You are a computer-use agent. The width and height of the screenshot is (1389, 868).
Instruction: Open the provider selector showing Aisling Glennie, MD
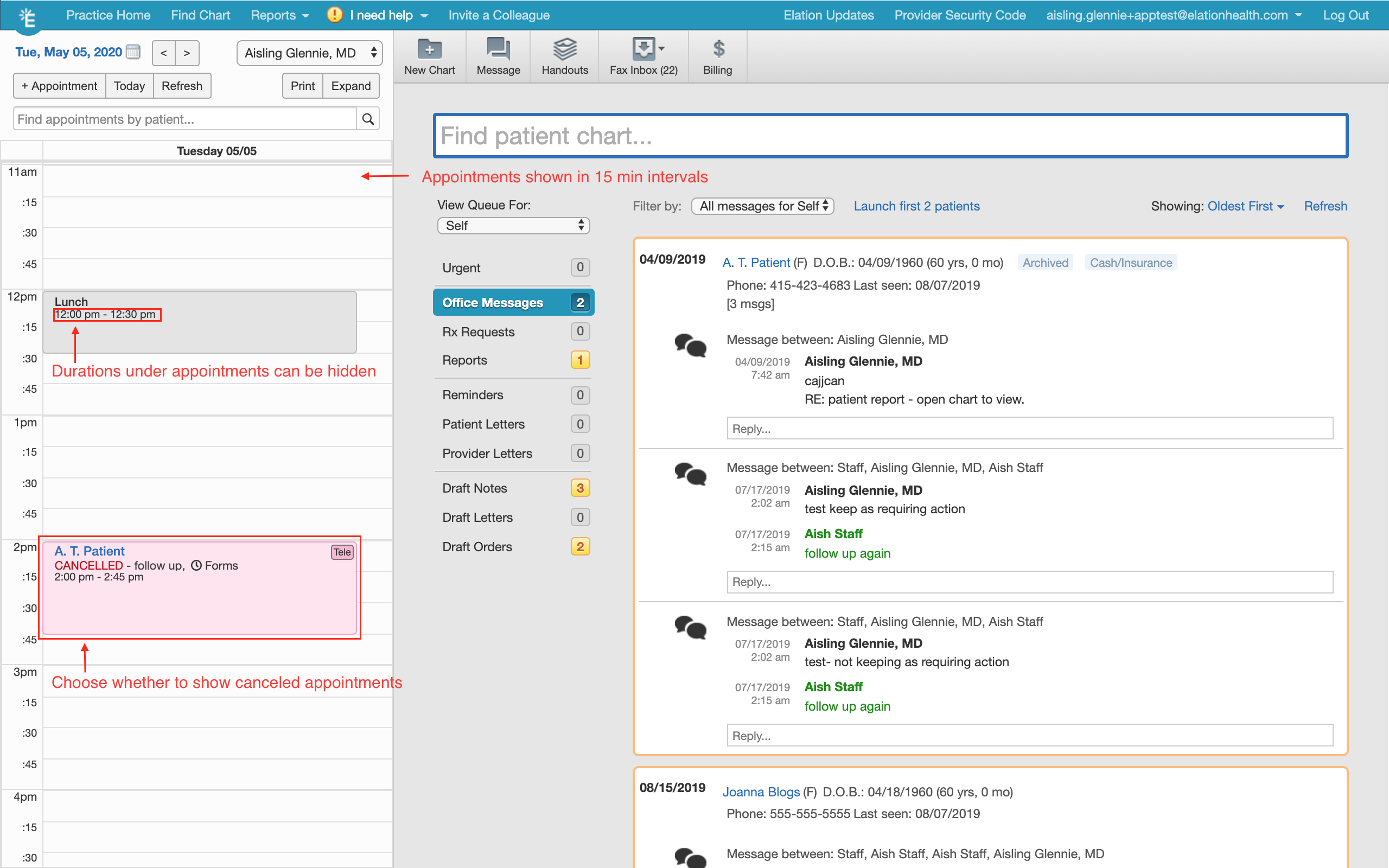pos(309,53)
